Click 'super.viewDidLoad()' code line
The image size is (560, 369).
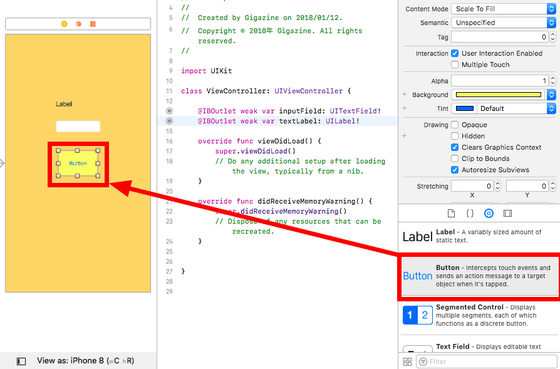[x=255, y=151]
